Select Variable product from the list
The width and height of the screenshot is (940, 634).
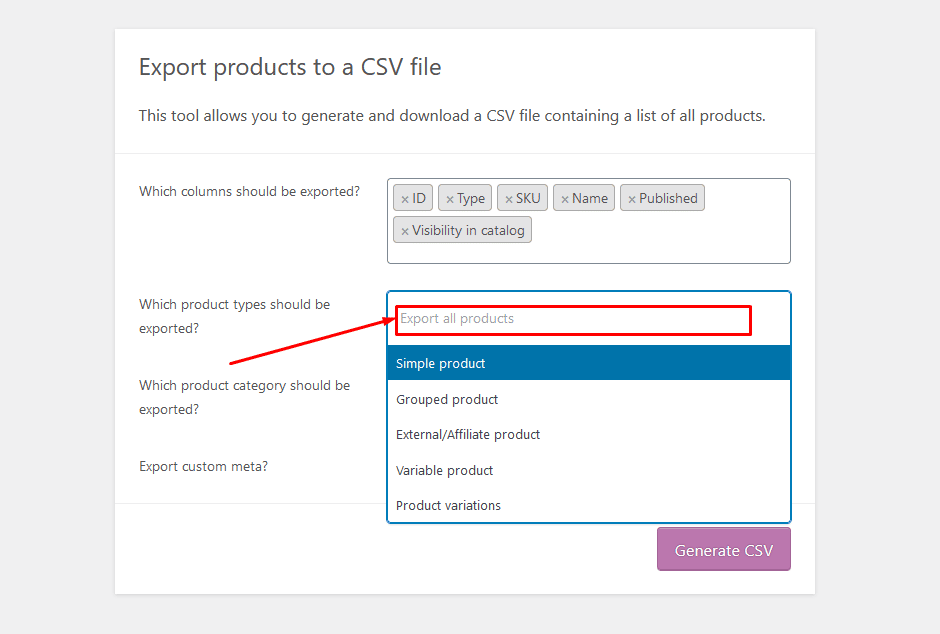coord(588,470)
